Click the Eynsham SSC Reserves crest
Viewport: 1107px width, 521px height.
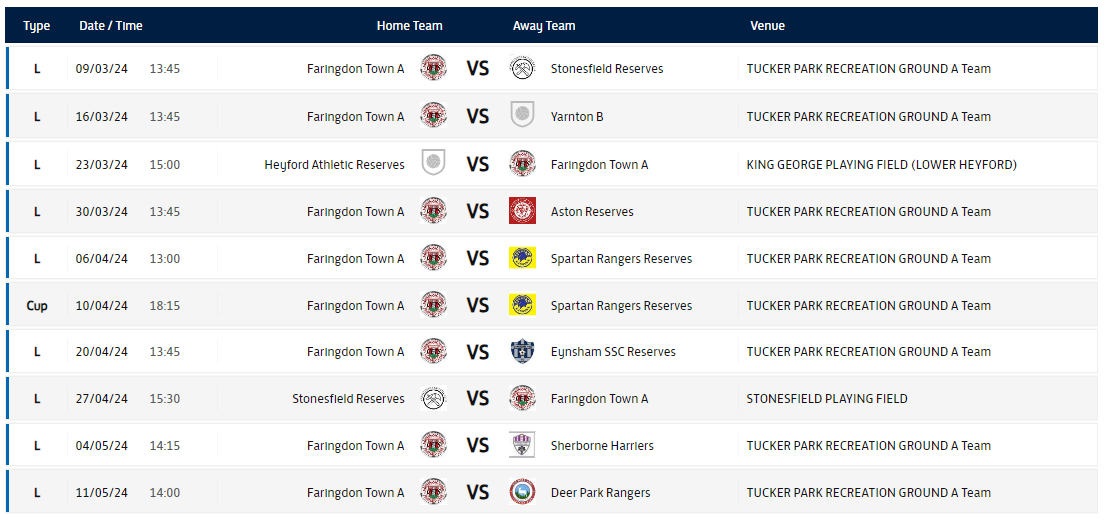pos(522,351)
